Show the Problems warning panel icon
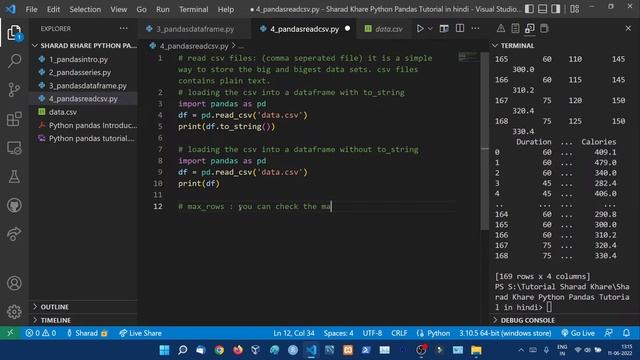The image size is (640, 360). click(500, 29)
